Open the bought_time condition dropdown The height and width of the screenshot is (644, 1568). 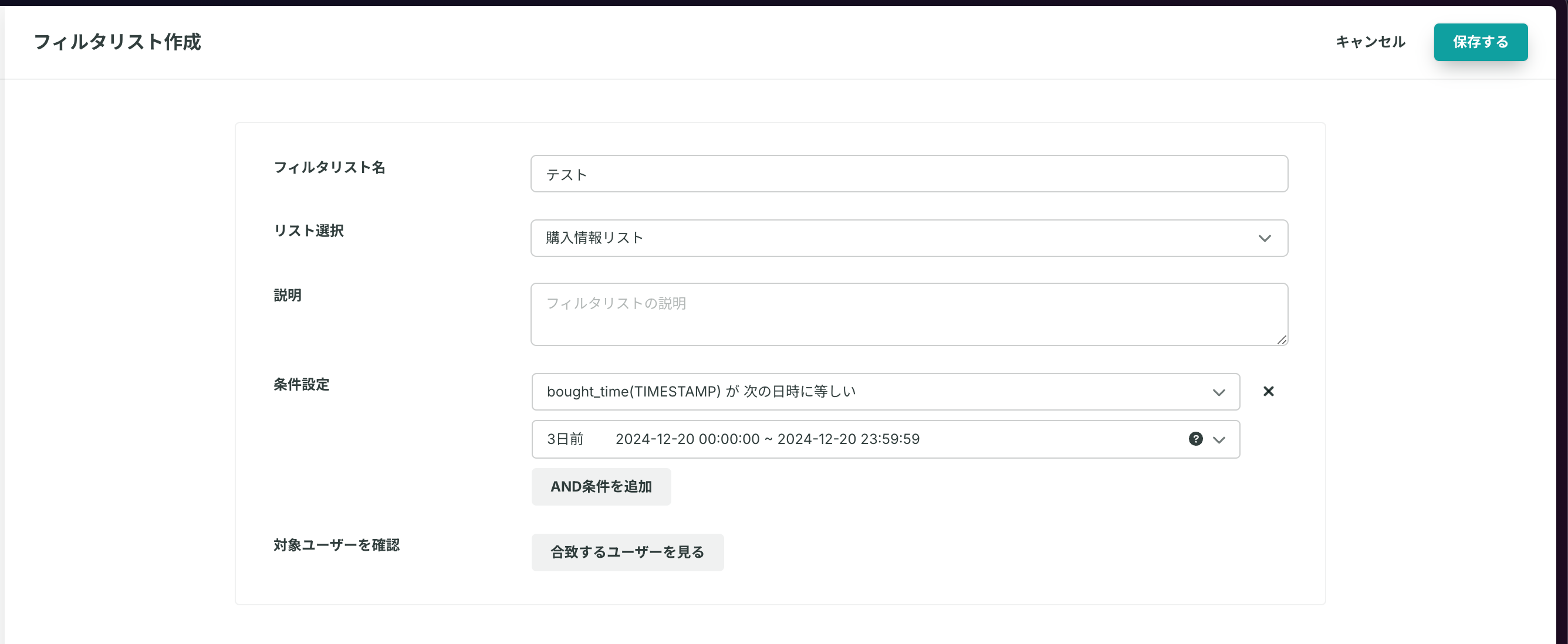click(x=886, y=392)
